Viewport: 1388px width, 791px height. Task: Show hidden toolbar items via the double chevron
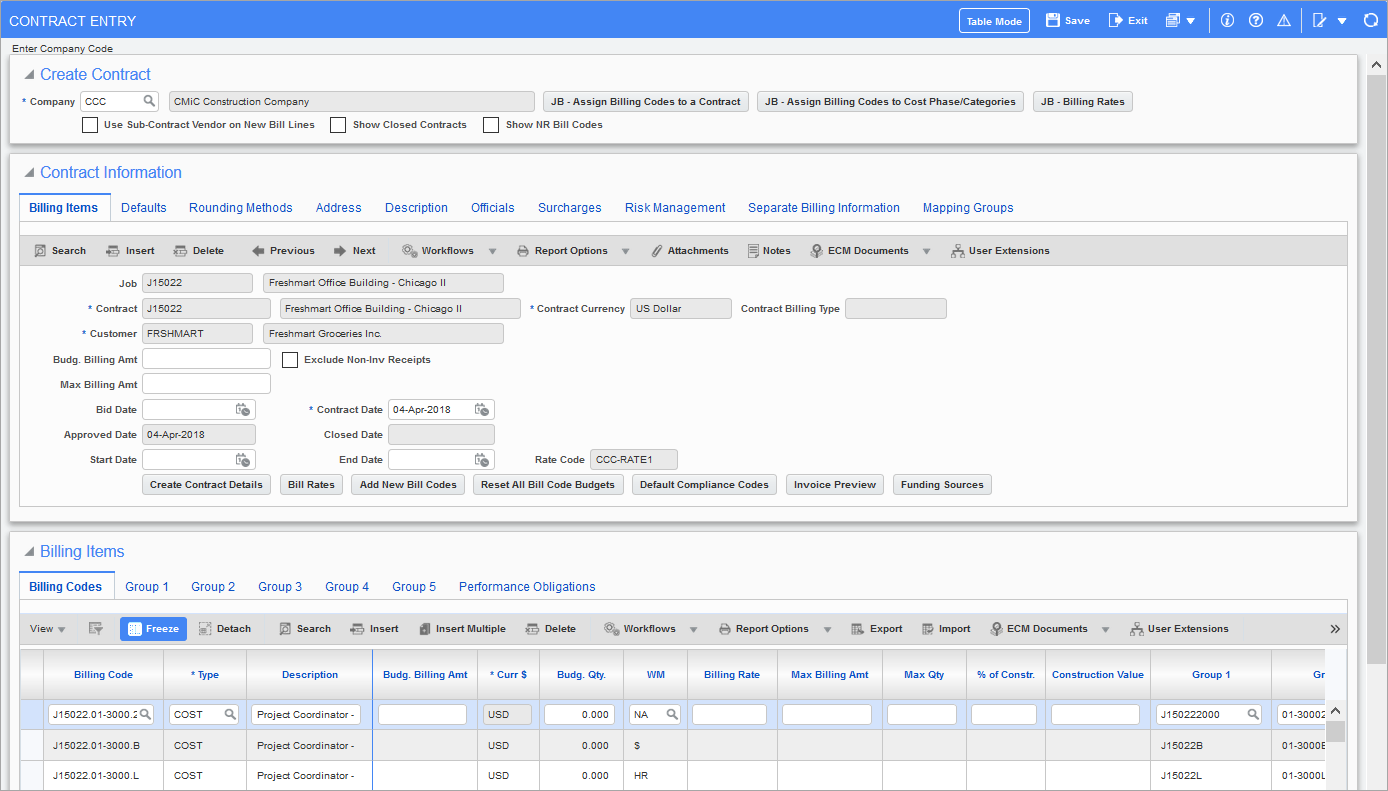pyautogui.click(x=1335, y=629)
